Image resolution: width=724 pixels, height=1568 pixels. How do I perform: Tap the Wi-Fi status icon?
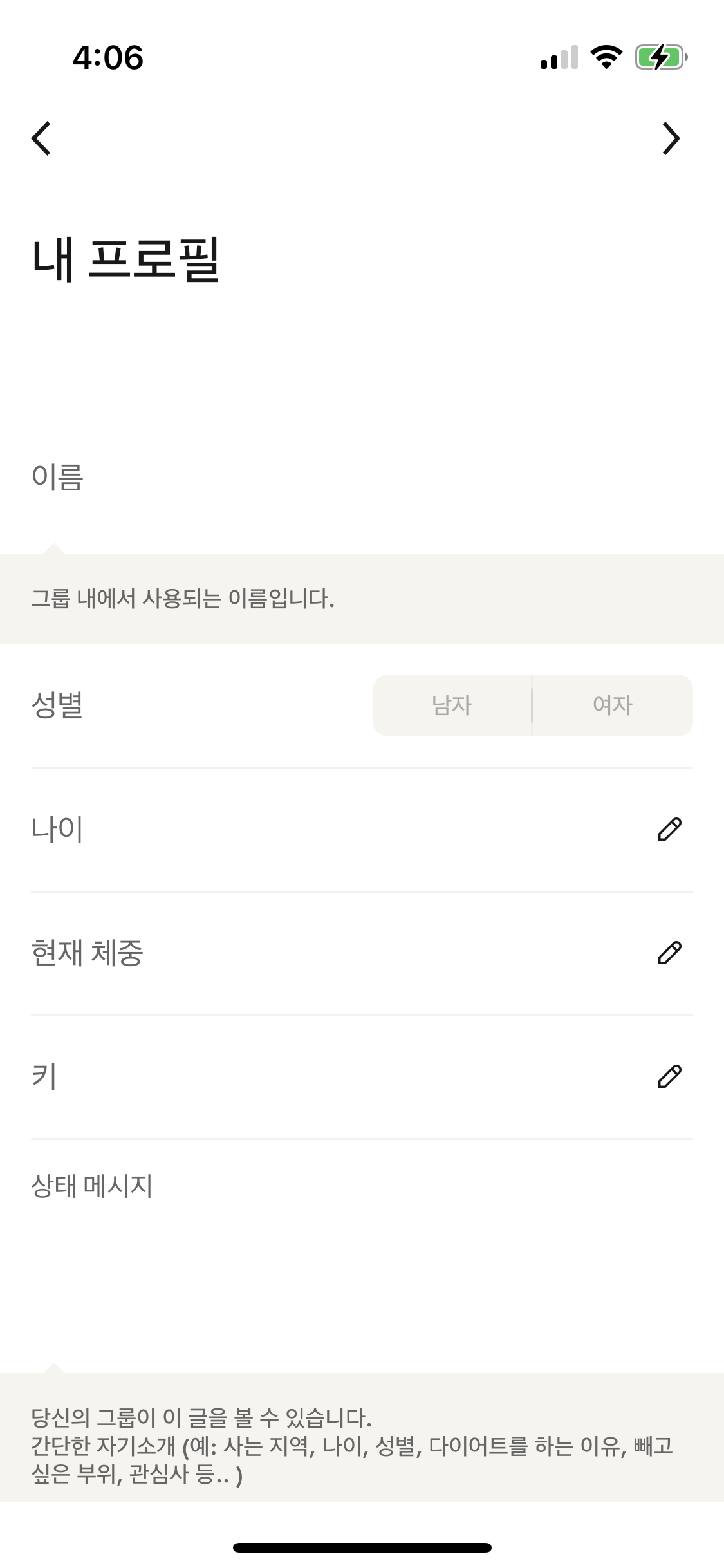(606, 57)
